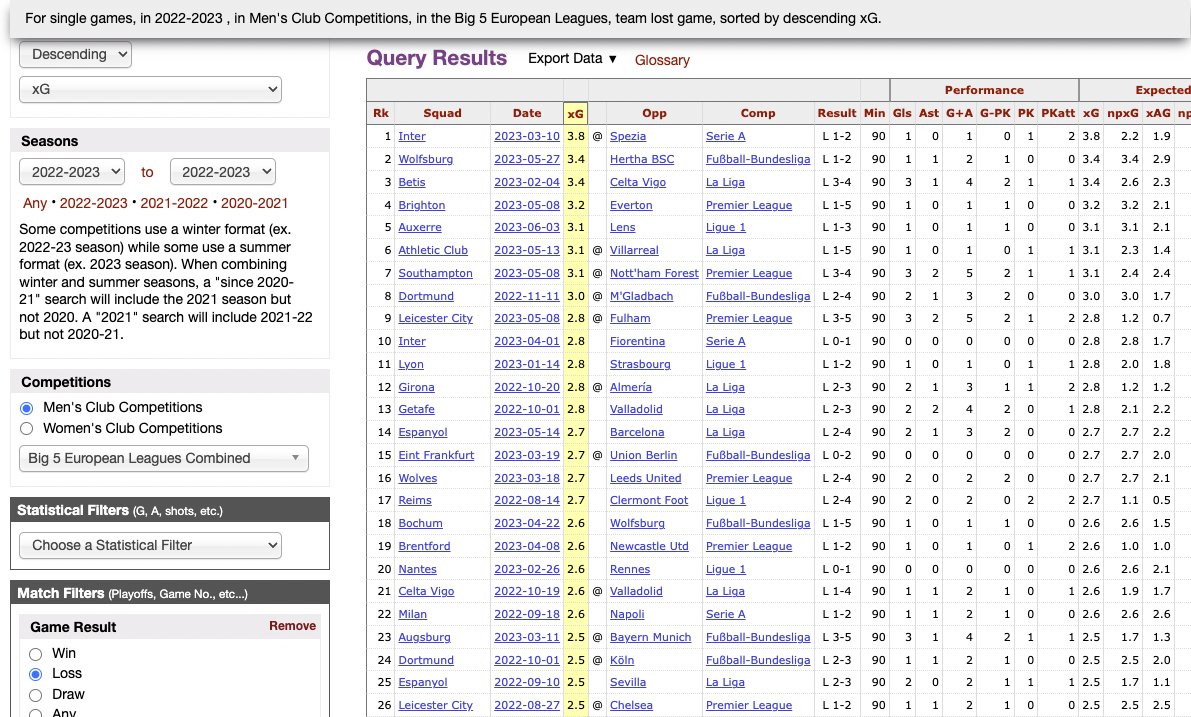Click the Any seasons shortcut link
The width and height of the screenshot is (1191, 717).
click(x=35, y=204)
